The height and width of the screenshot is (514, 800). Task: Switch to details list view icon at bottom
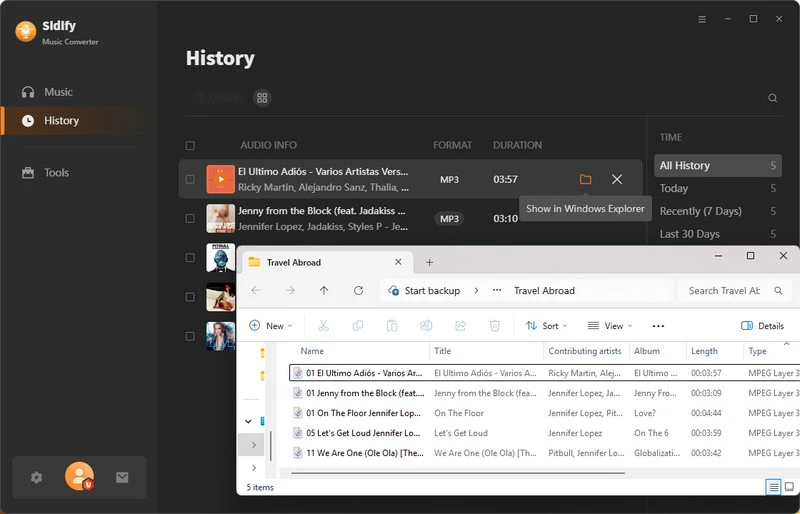click(x=773, y=487)
